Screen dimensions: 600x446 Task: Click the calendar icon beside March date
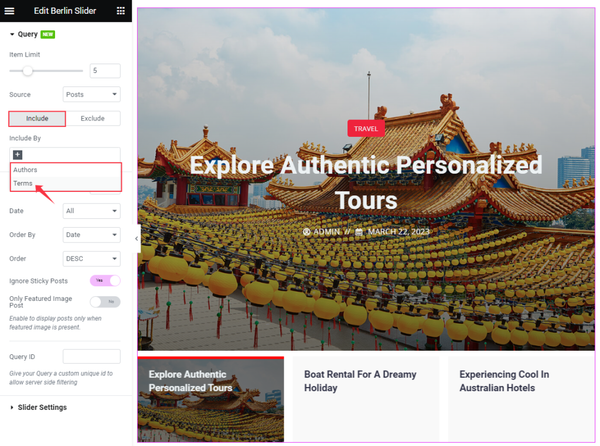click(359, 232)
